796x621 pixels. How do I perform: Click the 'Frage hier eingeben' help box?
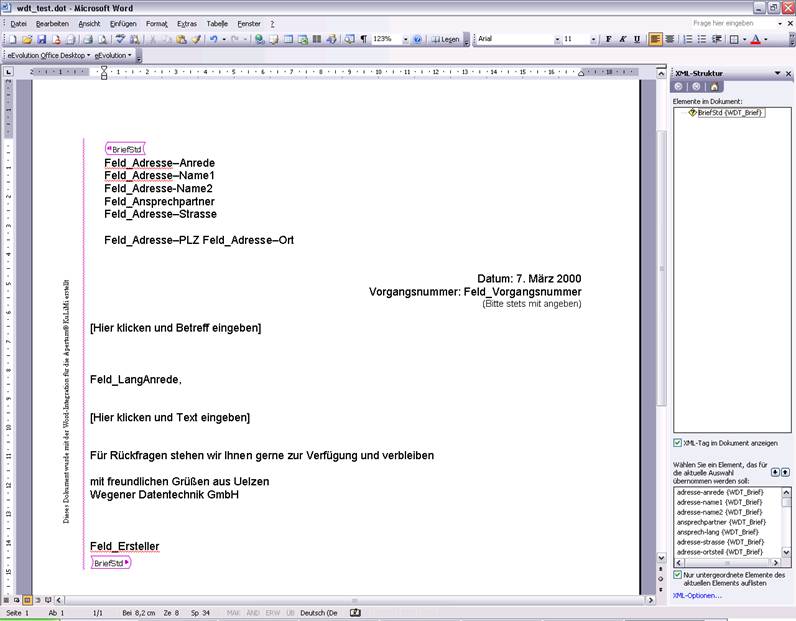pos(733,23)
